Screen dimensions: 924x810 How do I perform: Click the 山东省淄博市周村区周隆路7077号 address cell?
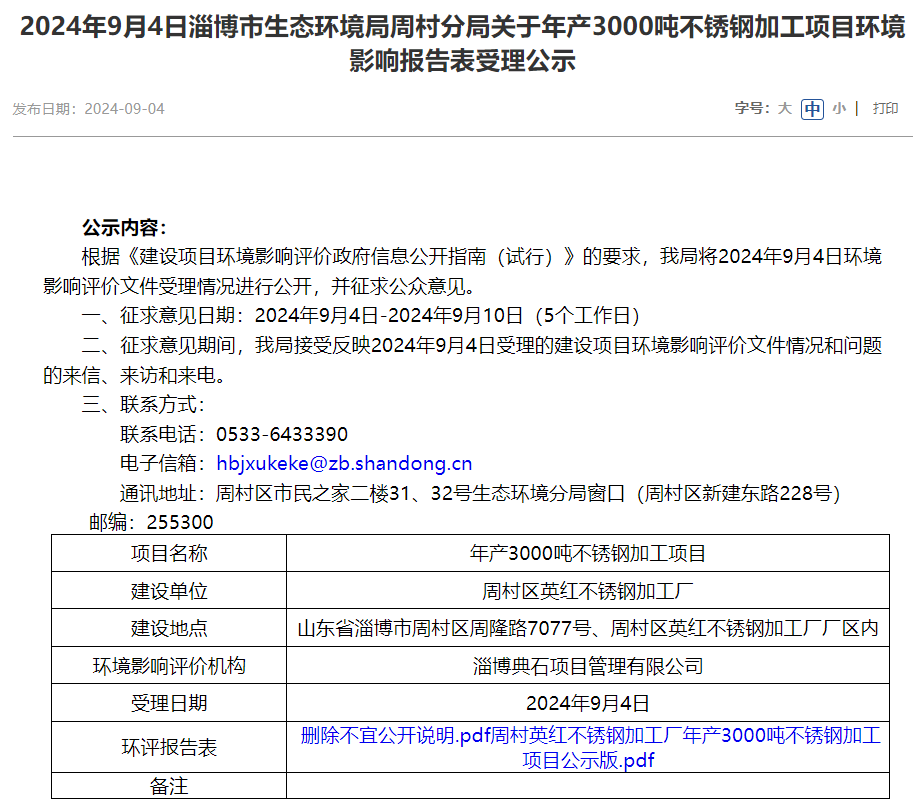coord(588,628)
